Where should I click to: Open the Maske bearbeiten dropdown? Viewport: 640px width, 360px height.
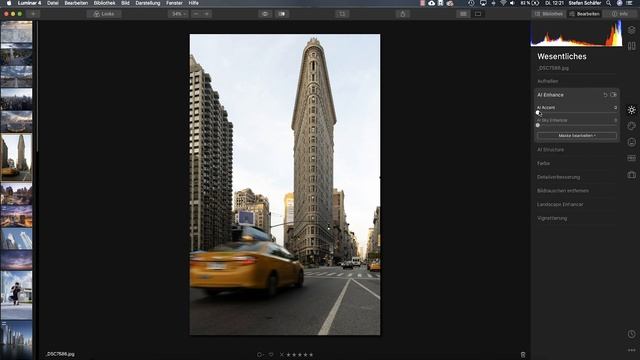pyautogui.click(x=577, y=136)
